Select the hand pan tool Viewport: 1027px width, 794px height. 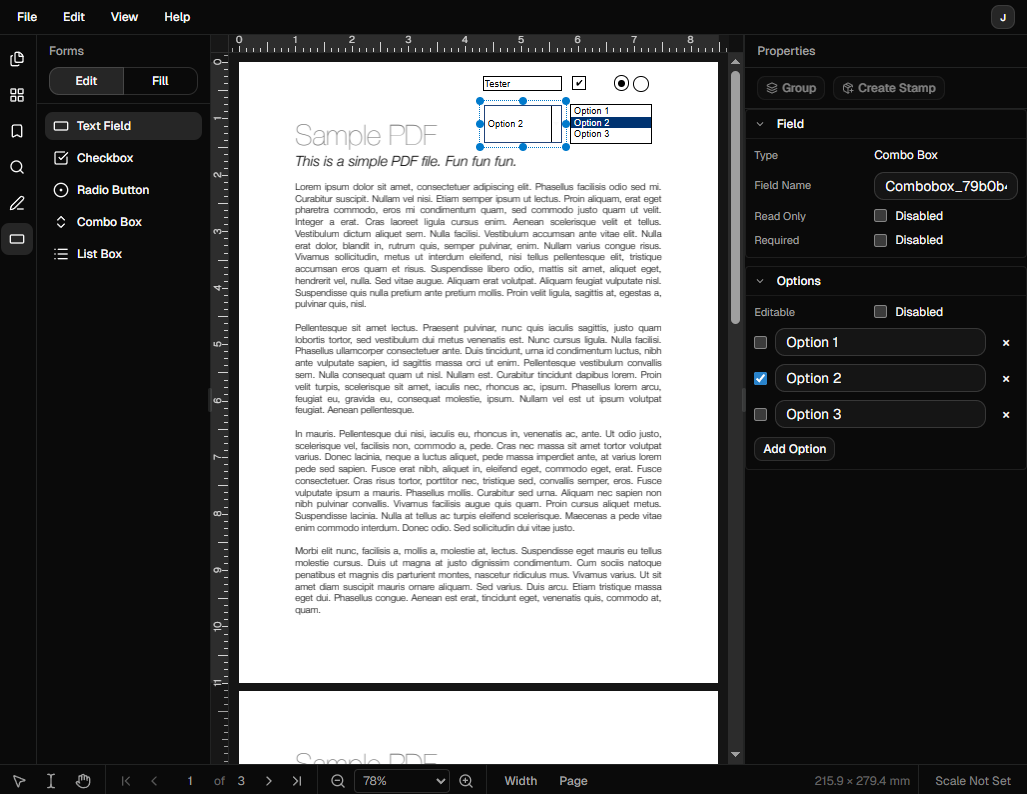[83, 780]
